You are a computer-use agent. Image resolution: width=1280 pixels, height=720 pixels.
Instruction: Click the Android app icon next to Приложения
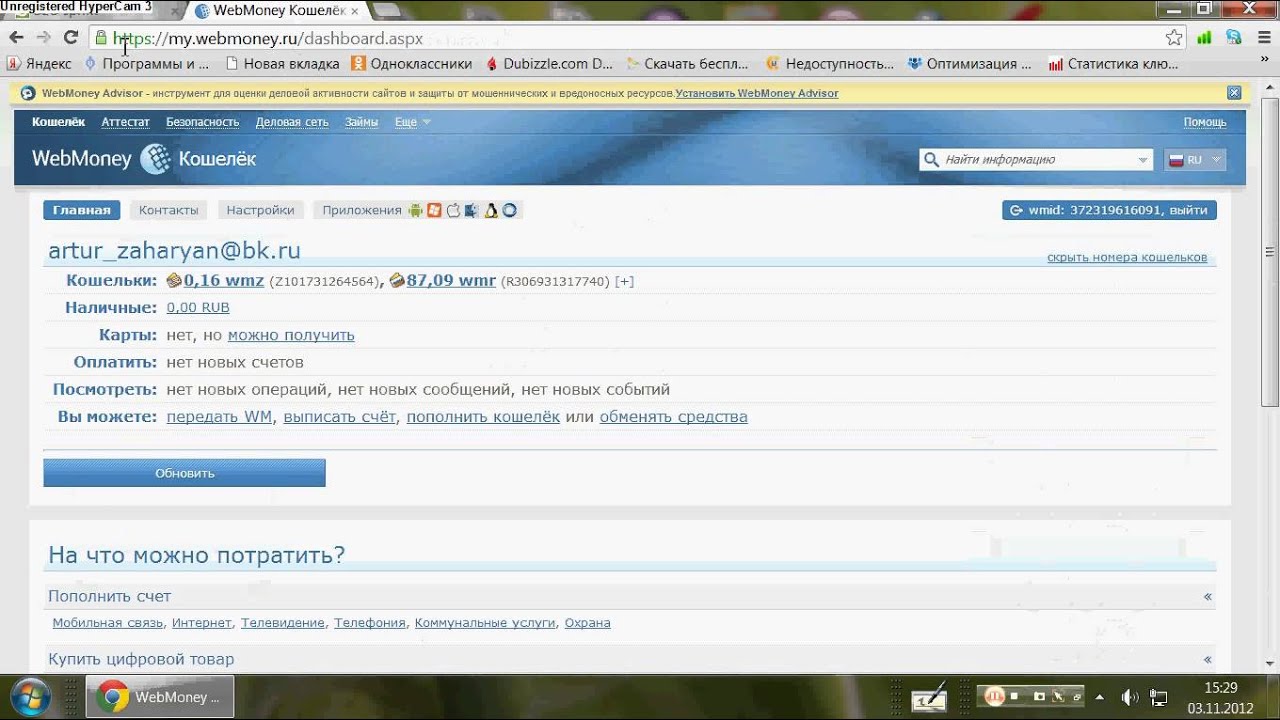415,210
